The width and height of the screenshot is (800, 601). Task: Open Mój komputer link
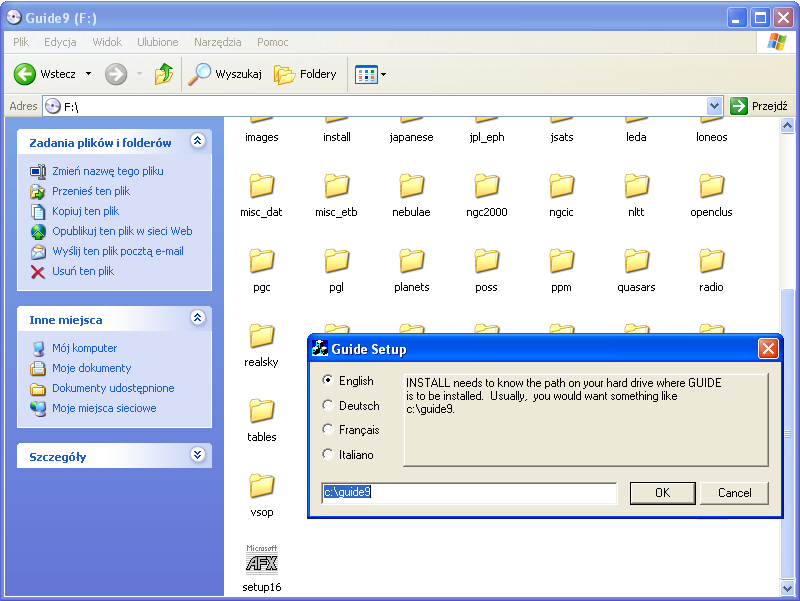pos(84,348)
